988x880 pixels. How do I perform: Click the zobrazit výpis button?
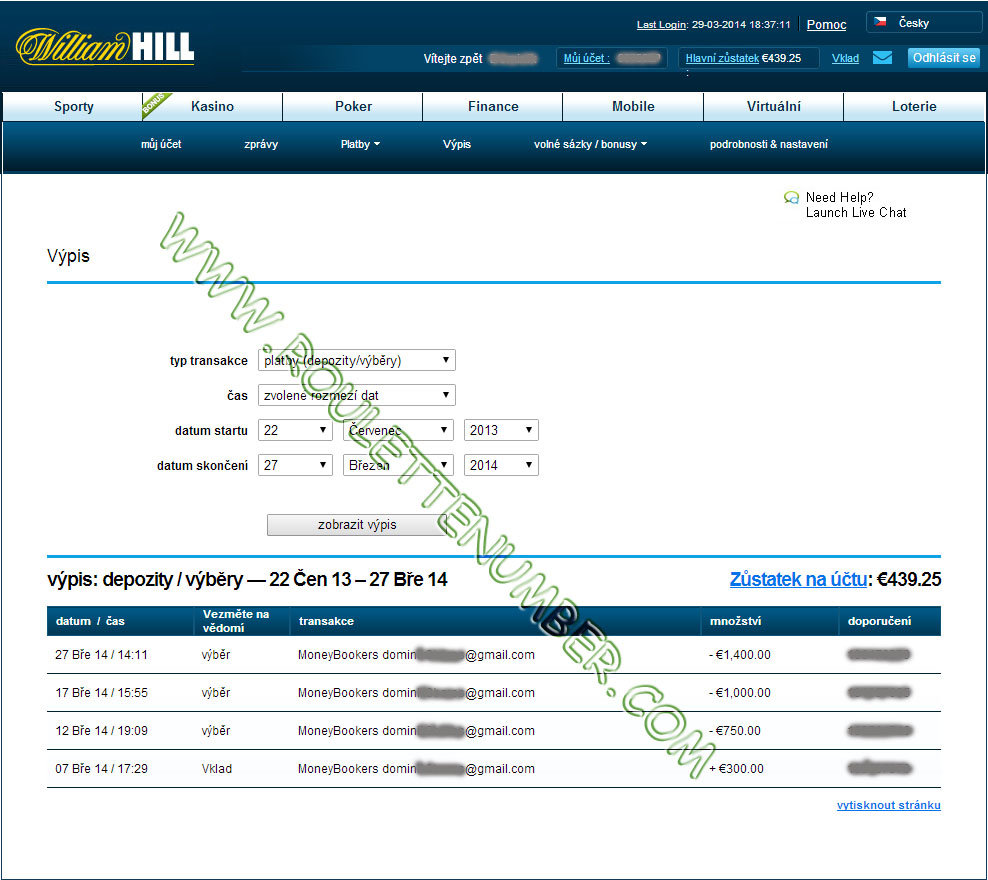coord(357,525)
